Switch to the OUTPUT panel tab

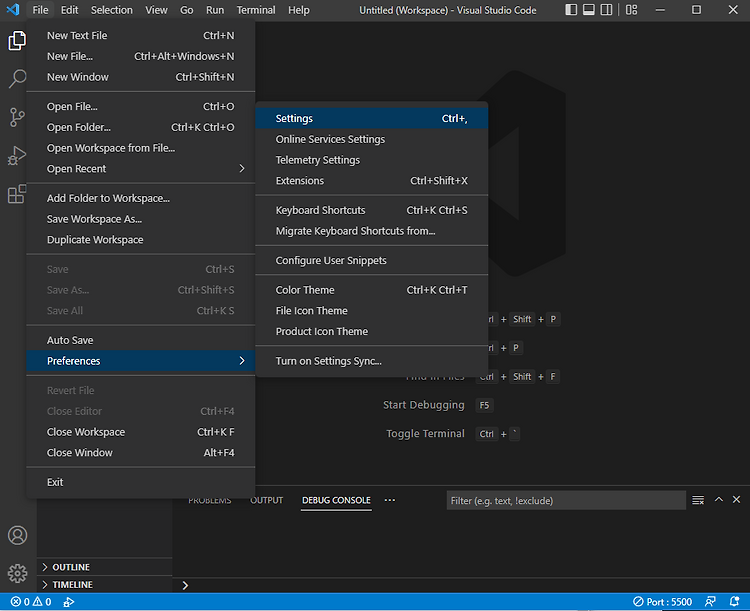(x=266, y=500)
